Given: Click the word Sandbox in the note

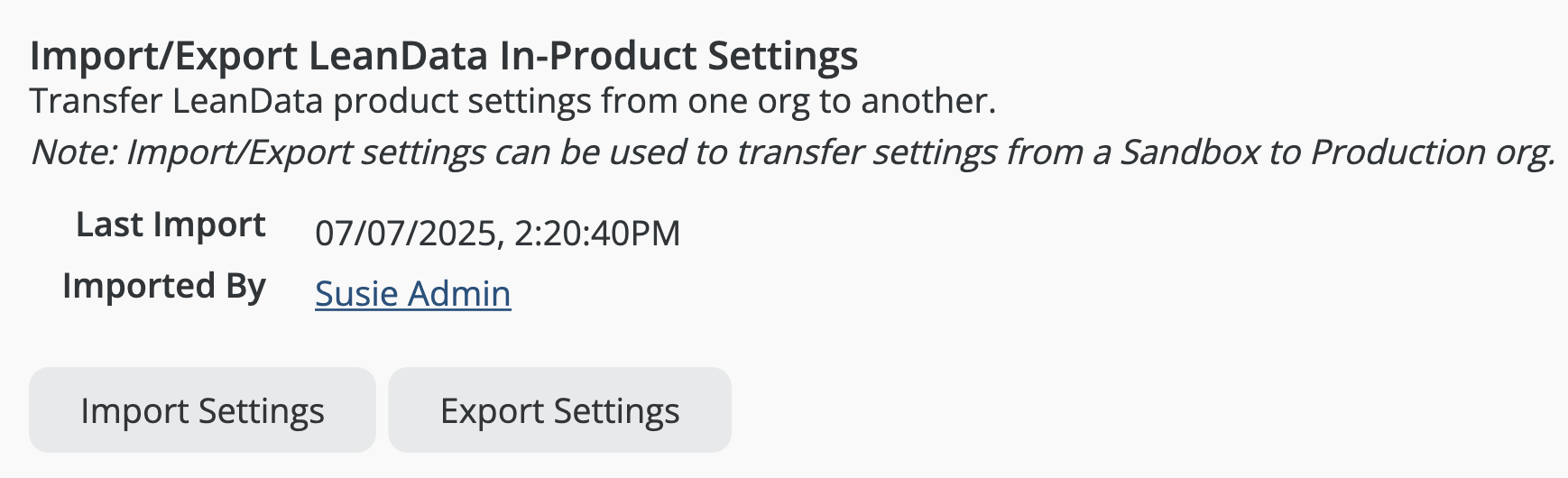Looking at the screenshot, I should (1189, 152).
